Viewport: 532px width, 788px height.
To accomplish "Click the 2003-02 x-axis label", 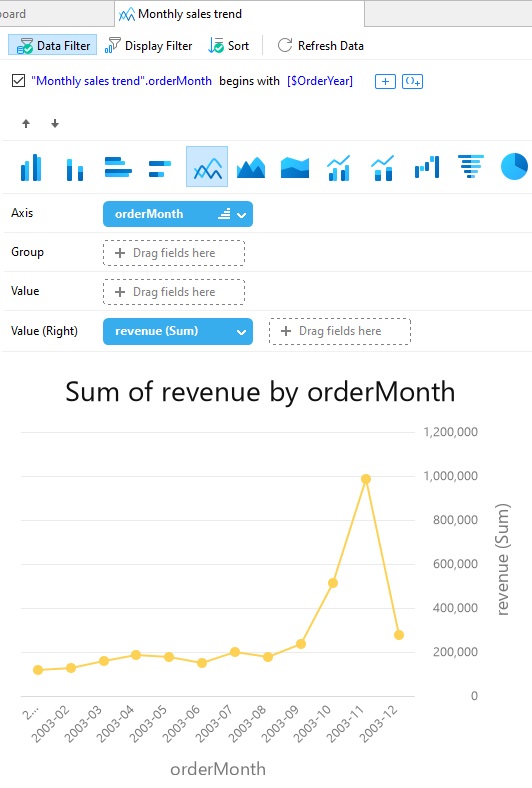I will [50, 724].
